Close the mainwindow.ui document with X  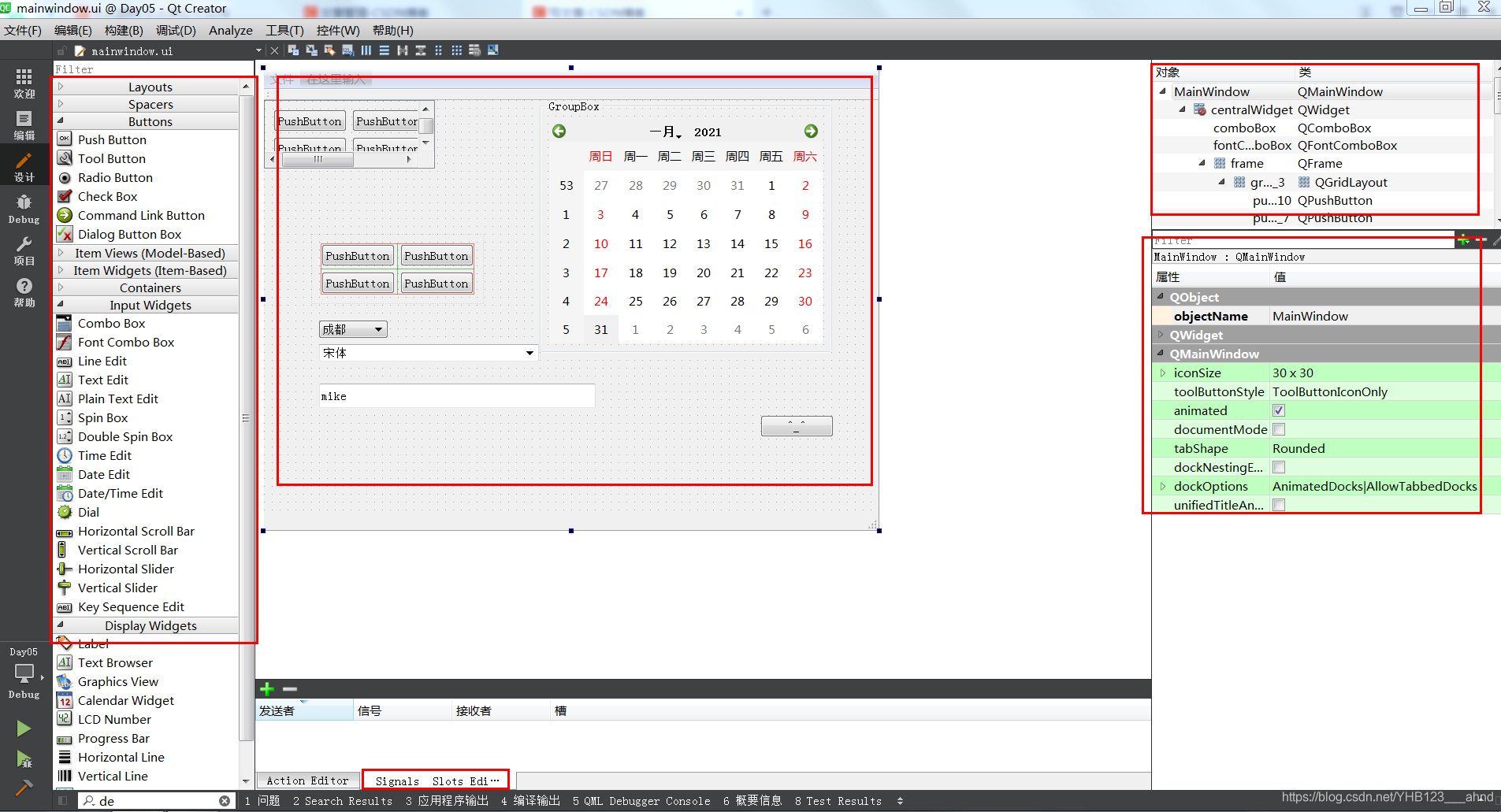[274, 50]
